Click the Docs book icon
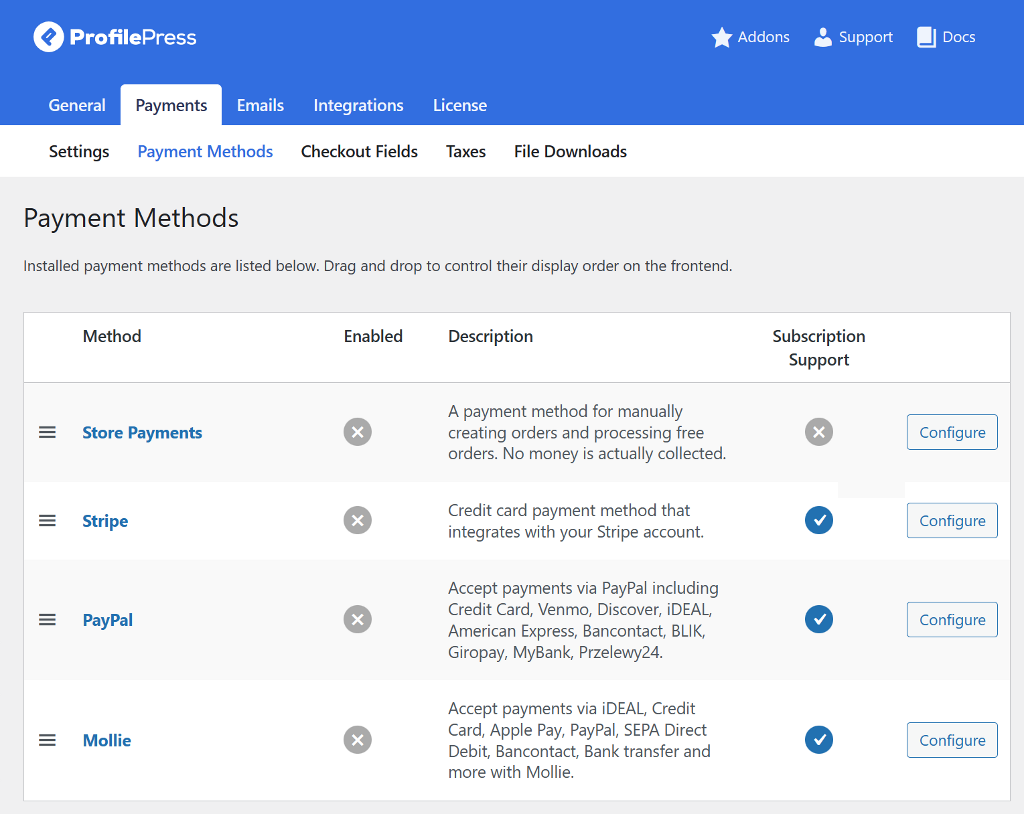1024x814 pixels. click(926, 37)
